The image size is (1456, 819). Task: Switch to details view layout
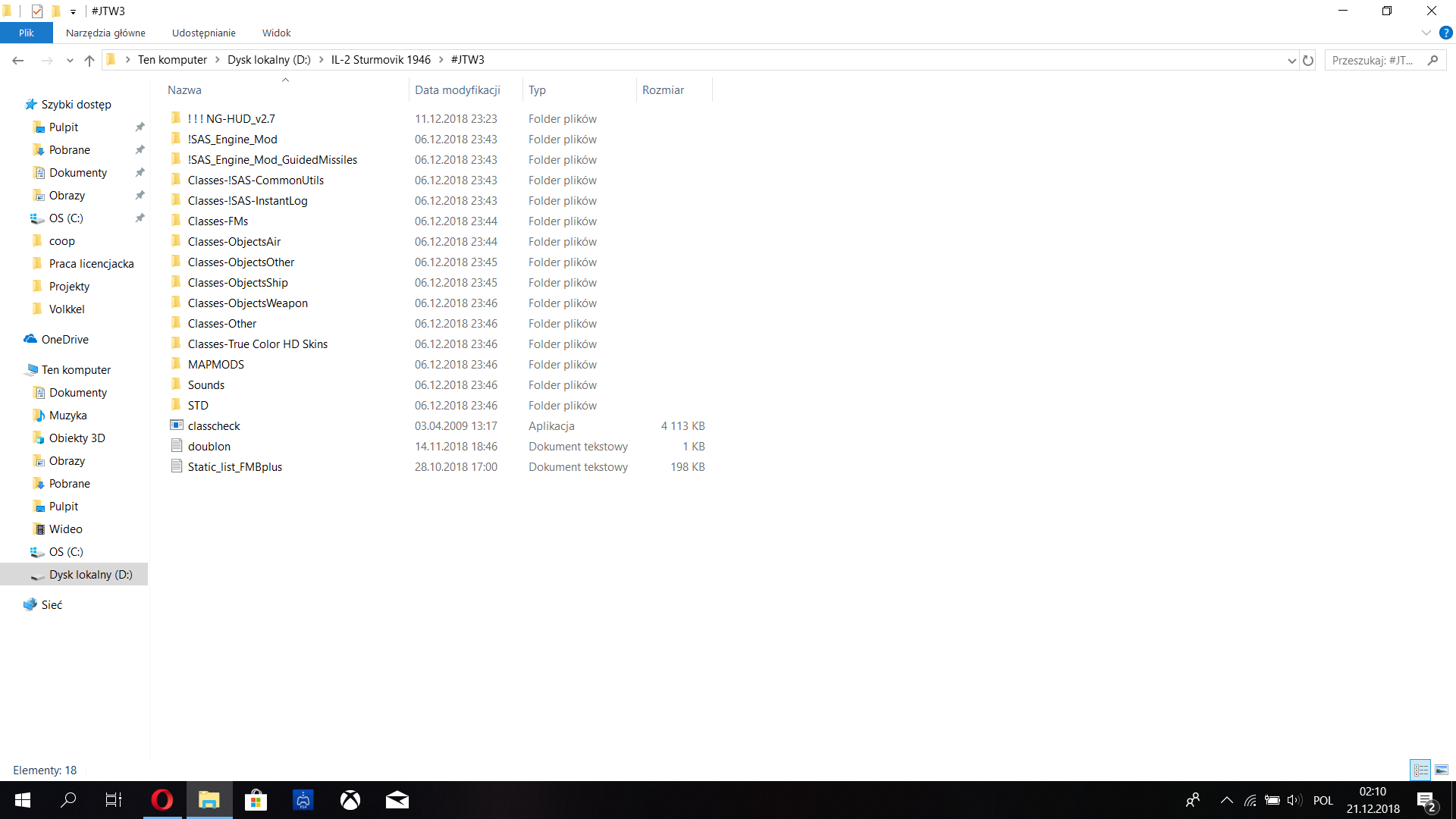point(1420,770)
